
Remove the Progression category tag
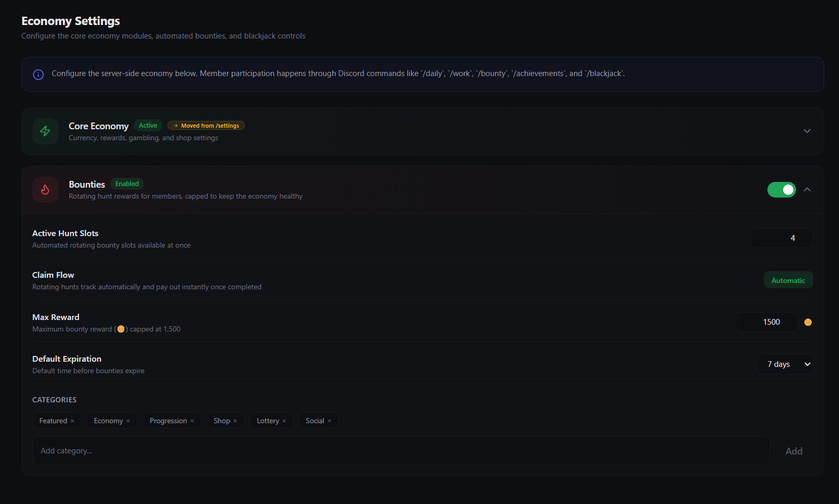[x=192, y=421]
